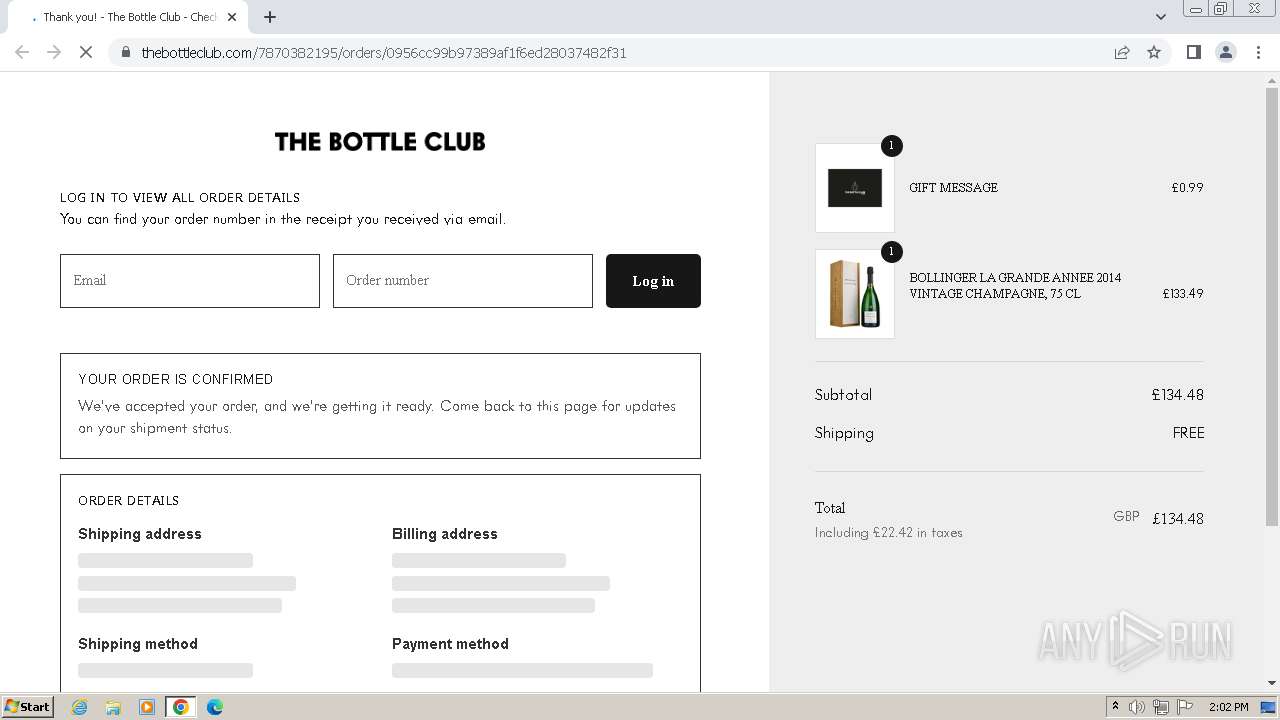
Task: Share this page icon
Action: [x=1122, y=52]
